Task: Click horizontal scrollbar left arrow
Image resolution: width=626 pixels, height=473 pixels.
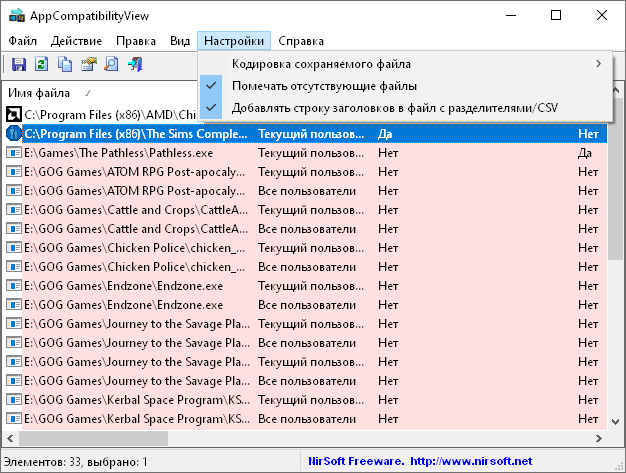Action: click(10, 438)
